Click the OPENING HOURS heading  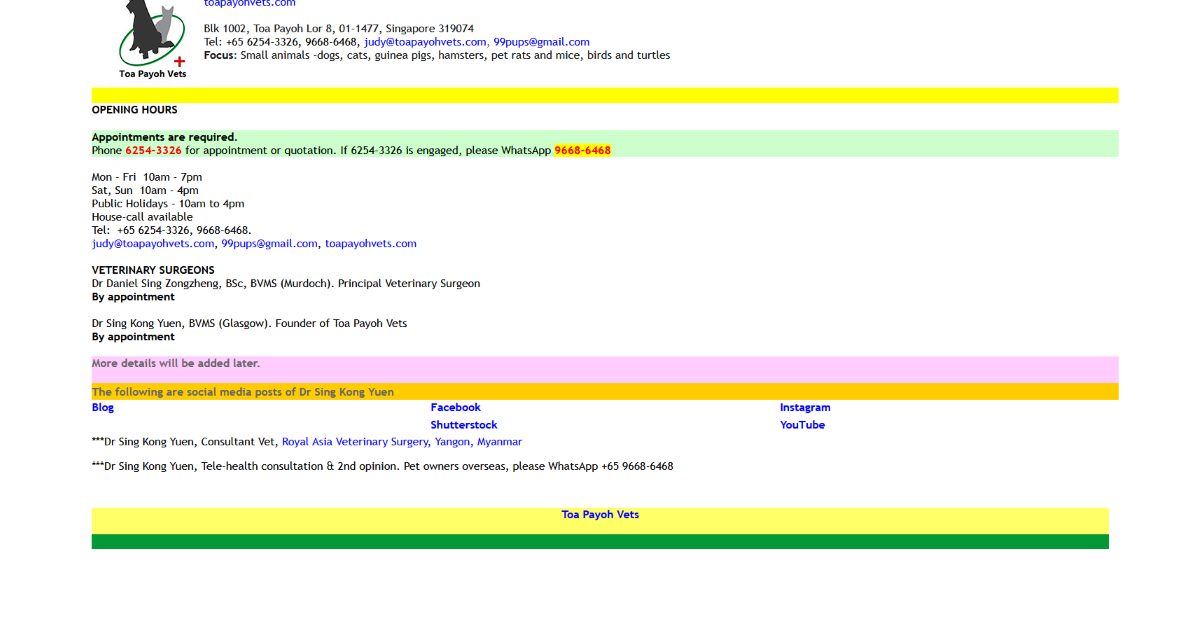point(135,110)
